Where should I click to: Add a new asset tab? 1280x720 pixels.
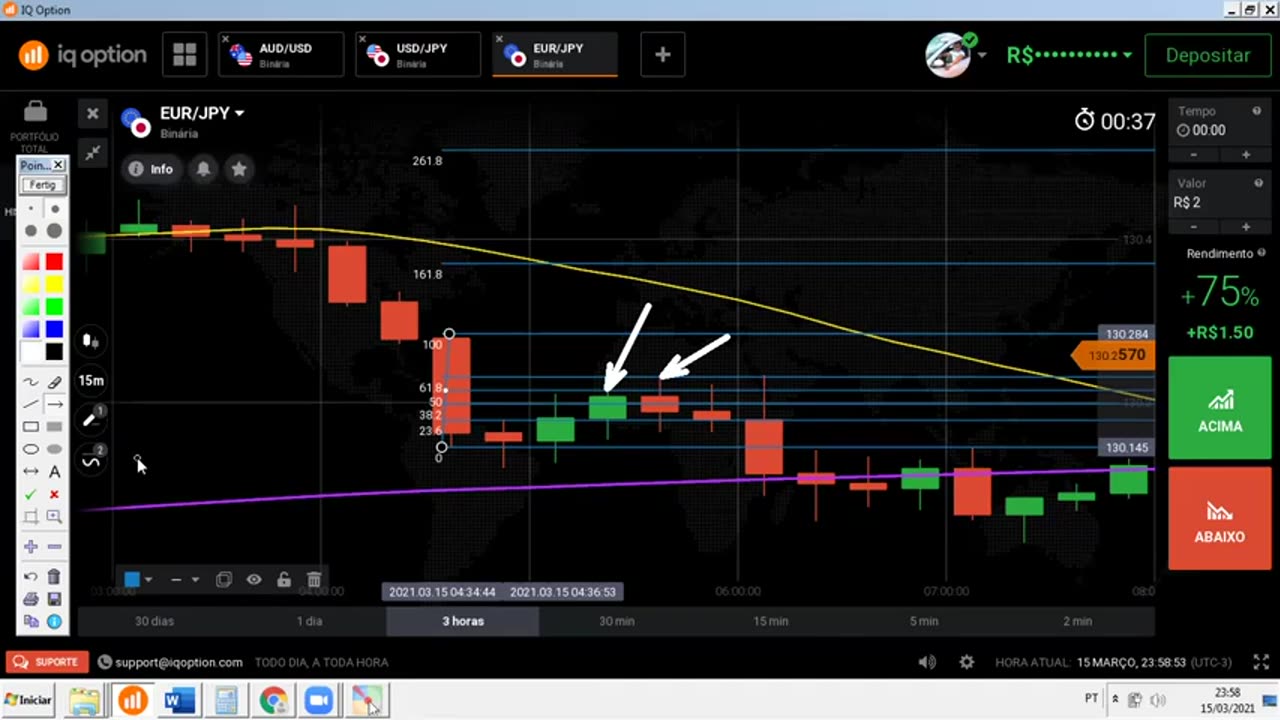663,54
